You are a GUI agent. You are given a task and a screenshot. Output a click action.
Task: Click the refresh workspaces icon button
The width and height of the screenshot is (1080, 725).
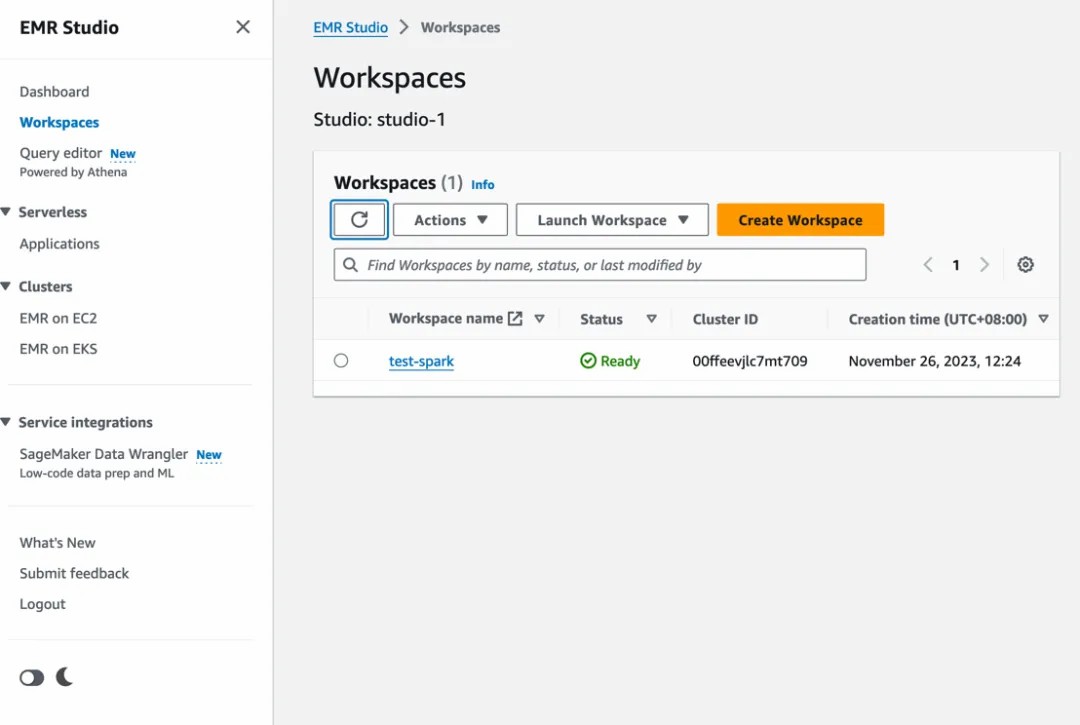coord(359,220)
